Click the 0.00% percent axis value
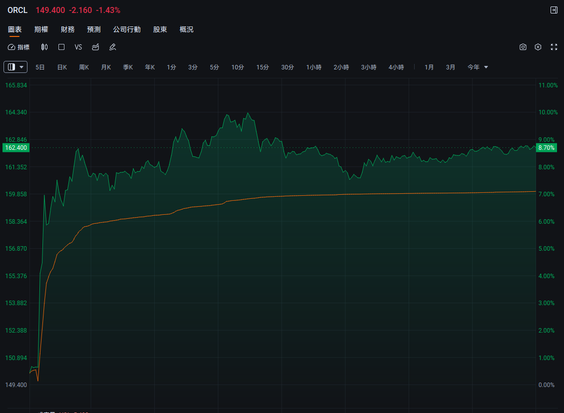This screenshot has height=413, width=564. pyautogui.click(x=546, y=385)
